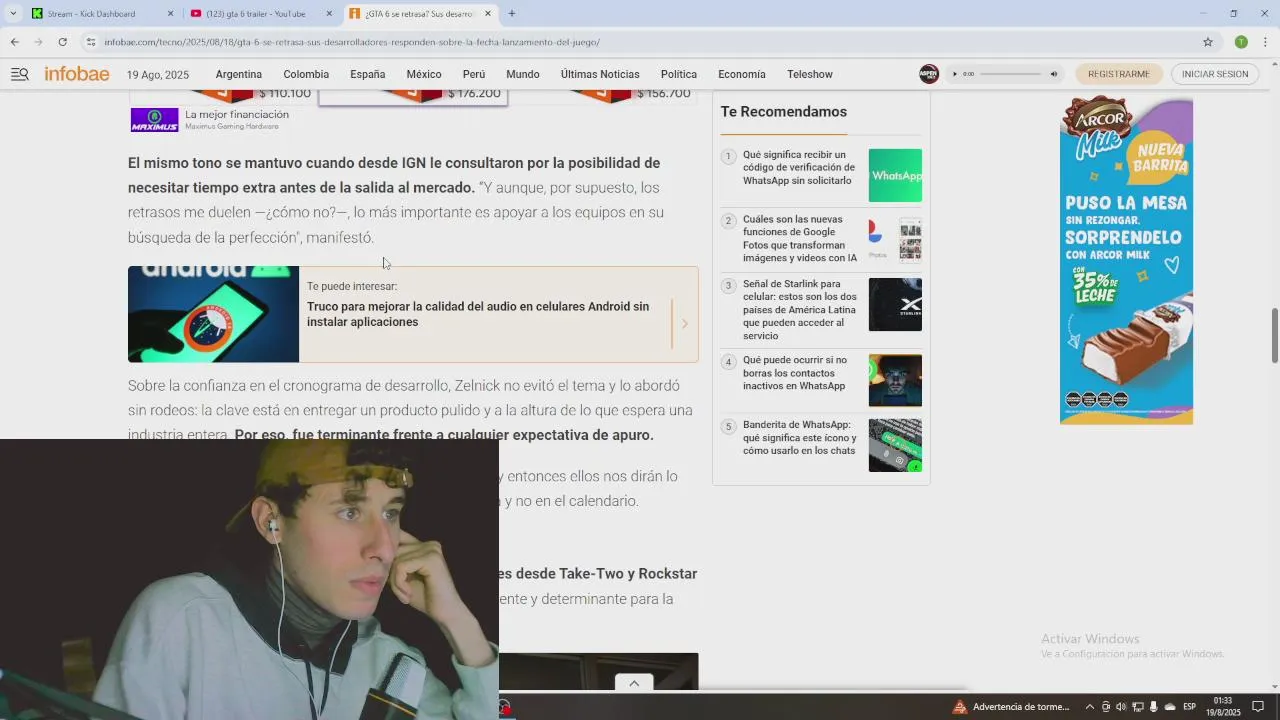Open the Economía section
This screenshot has height=720, width=1280.
click(x=742, y=74)
